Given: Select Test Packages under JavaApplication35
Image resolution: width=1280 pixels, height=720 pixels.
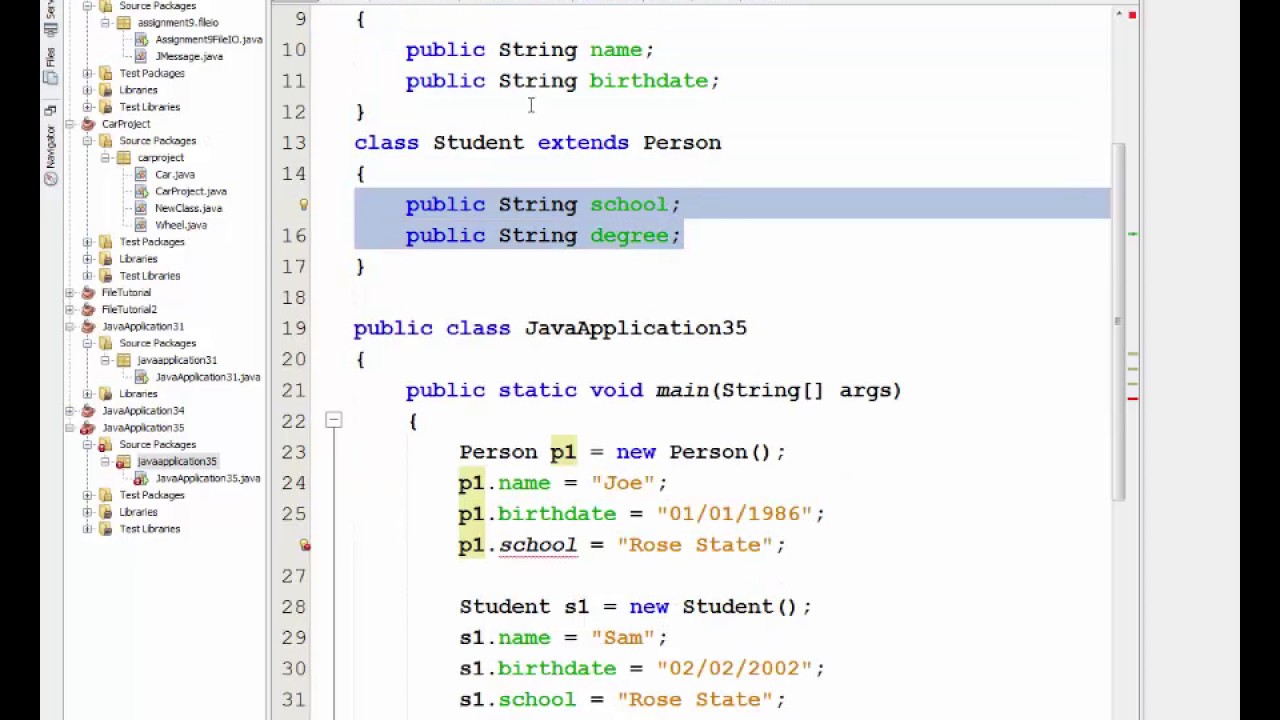Looking at the screenshot, I should (x=152, y=495).
